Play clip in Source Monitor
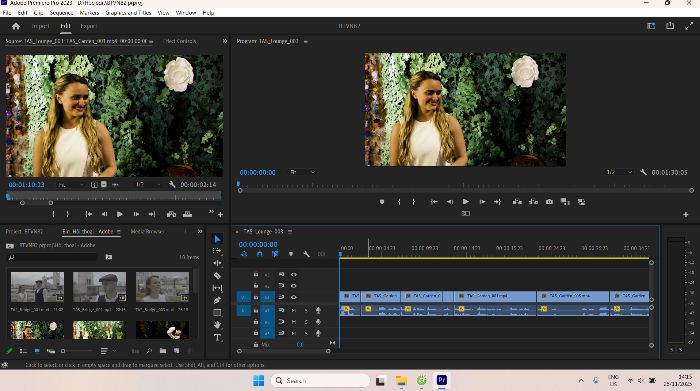700x391 pixels. pyautogui.click(x=120, y=214)
